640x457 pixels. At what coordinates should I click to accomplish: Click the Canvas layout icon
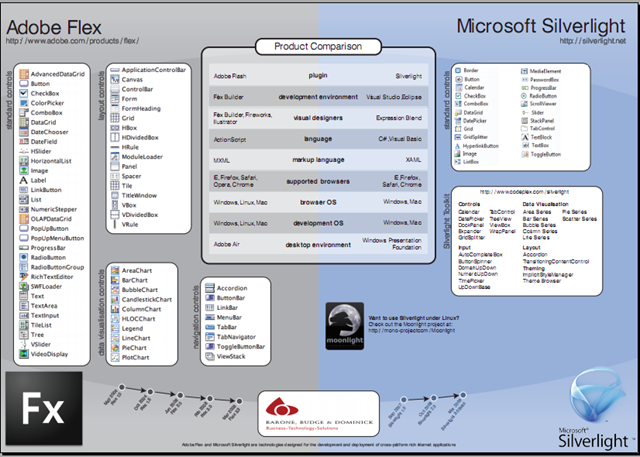pyautogui.click(x=115, y=80)
